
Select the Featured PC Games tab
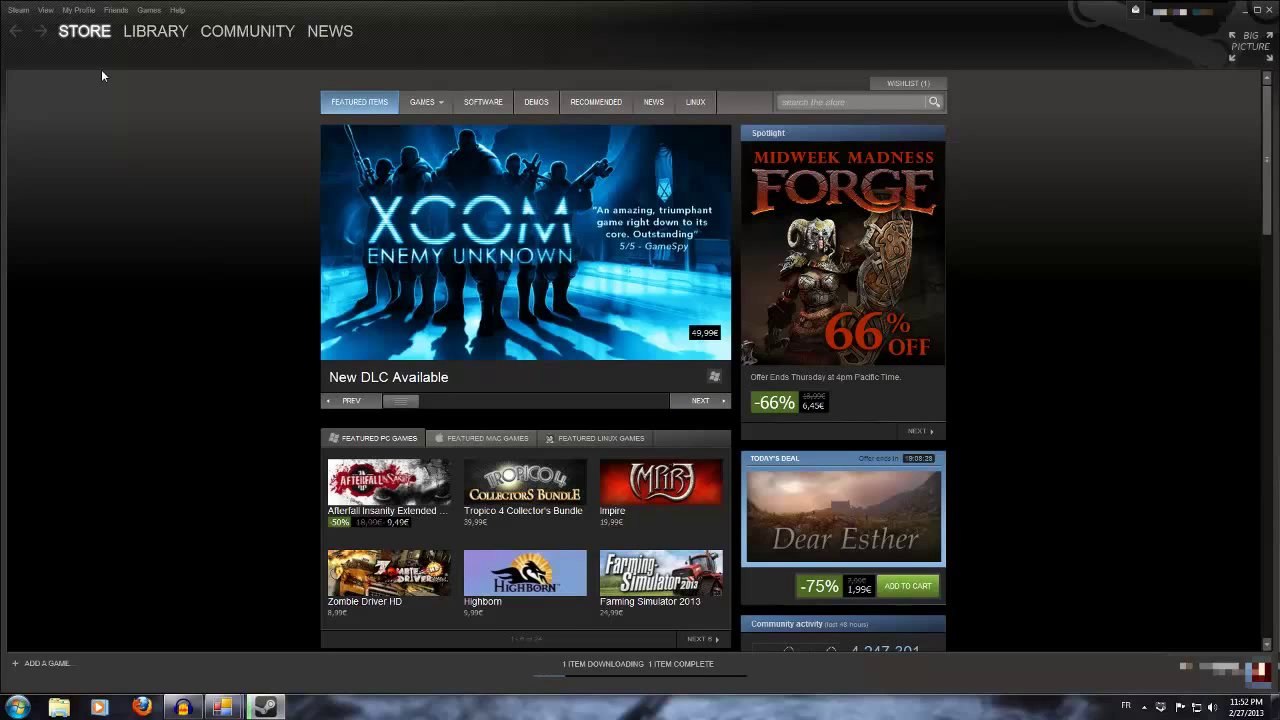tap(372, 438)
